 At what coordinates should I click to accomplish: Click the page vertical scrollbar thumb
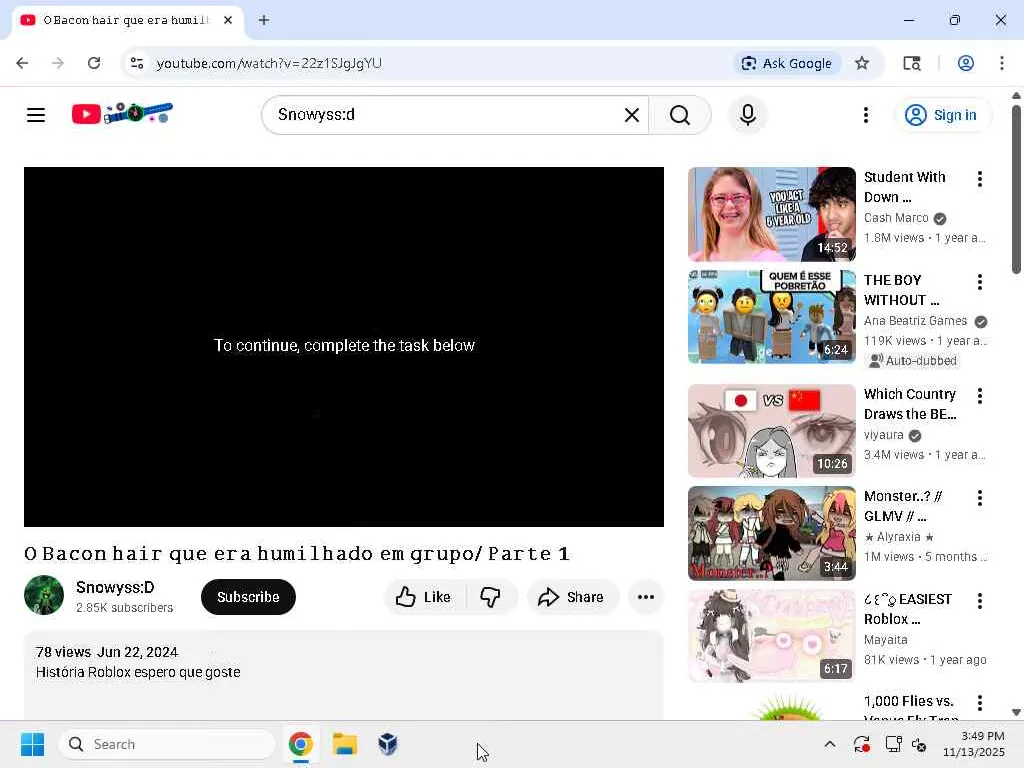coord(1016,189)
